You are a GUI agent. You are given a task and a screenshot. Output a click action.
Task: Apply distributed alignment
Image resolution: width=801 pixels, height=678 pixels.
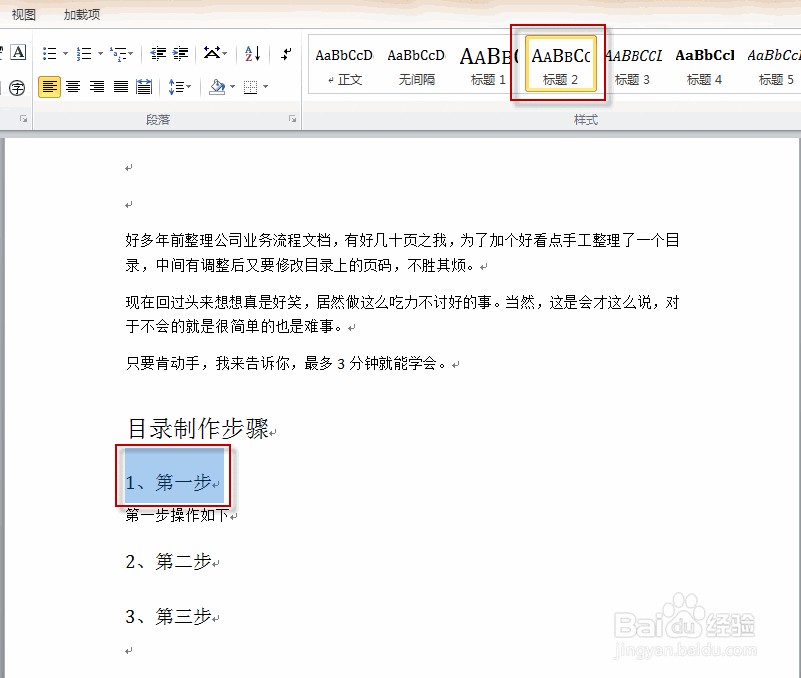144,87
